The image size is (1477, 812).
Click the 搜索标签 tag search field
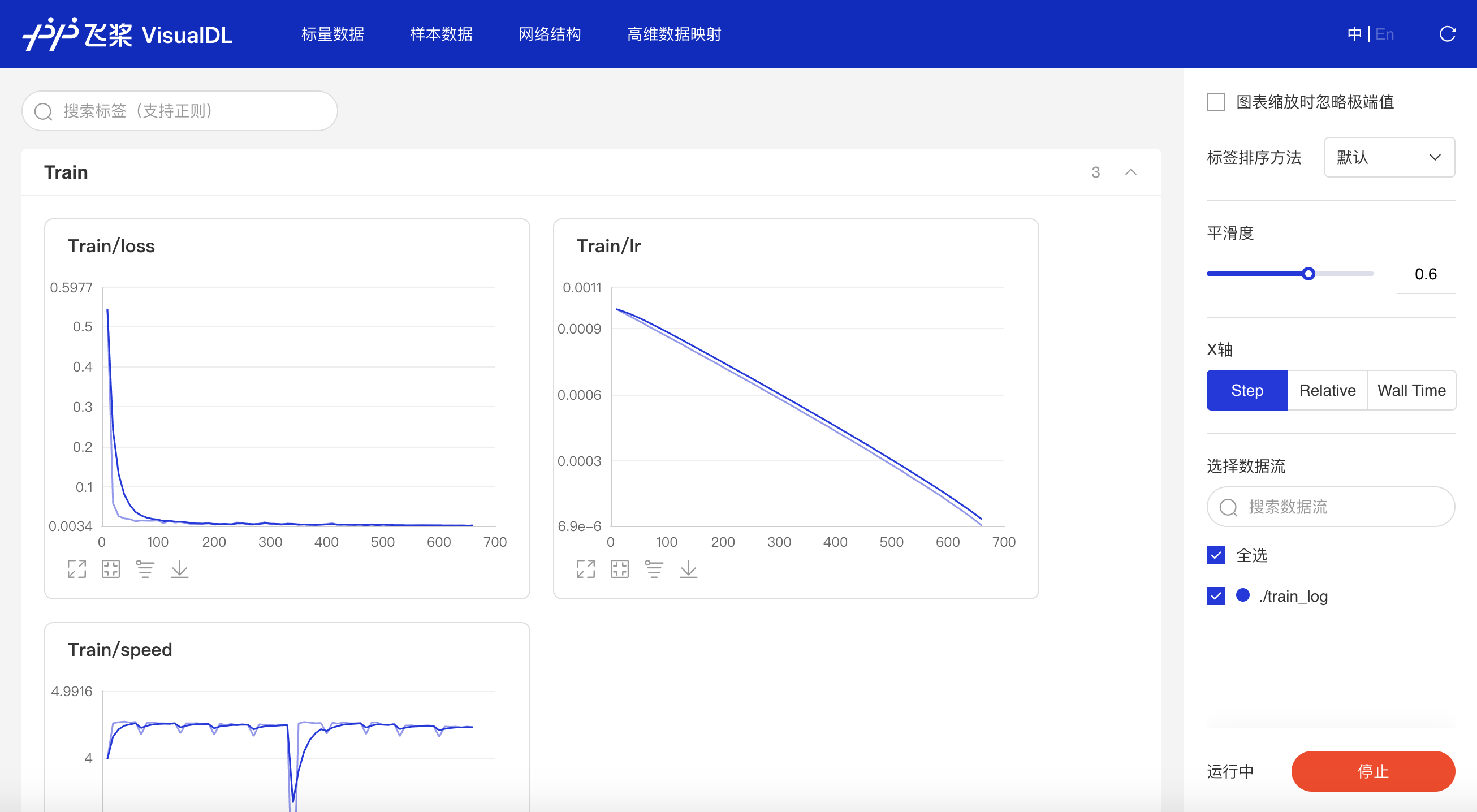point(179,111)
